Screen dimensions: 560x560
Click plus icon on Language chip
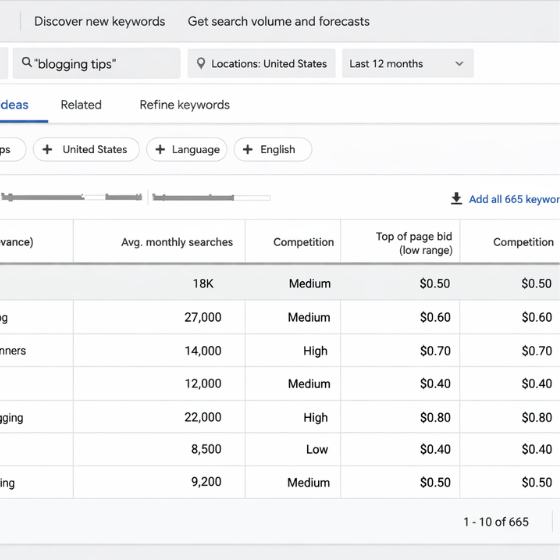[160, 149]
